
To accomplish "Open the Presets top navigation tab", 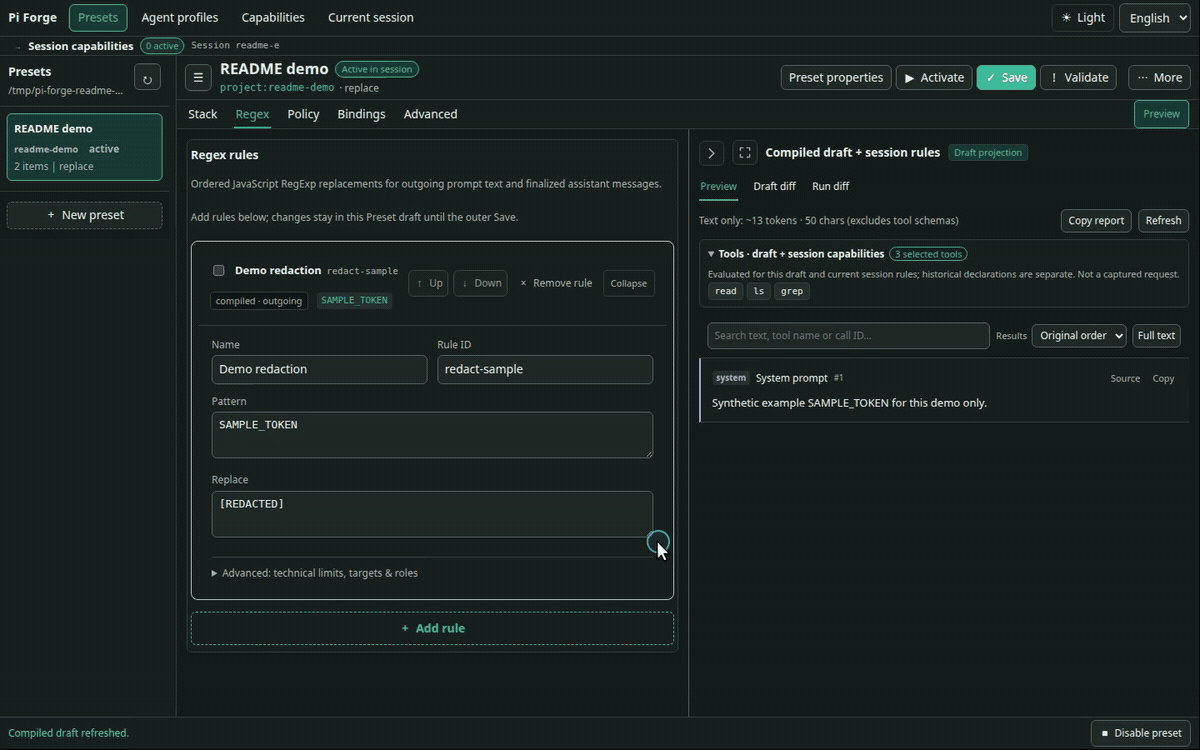I will pyautogui.click(x=98, y=18).
